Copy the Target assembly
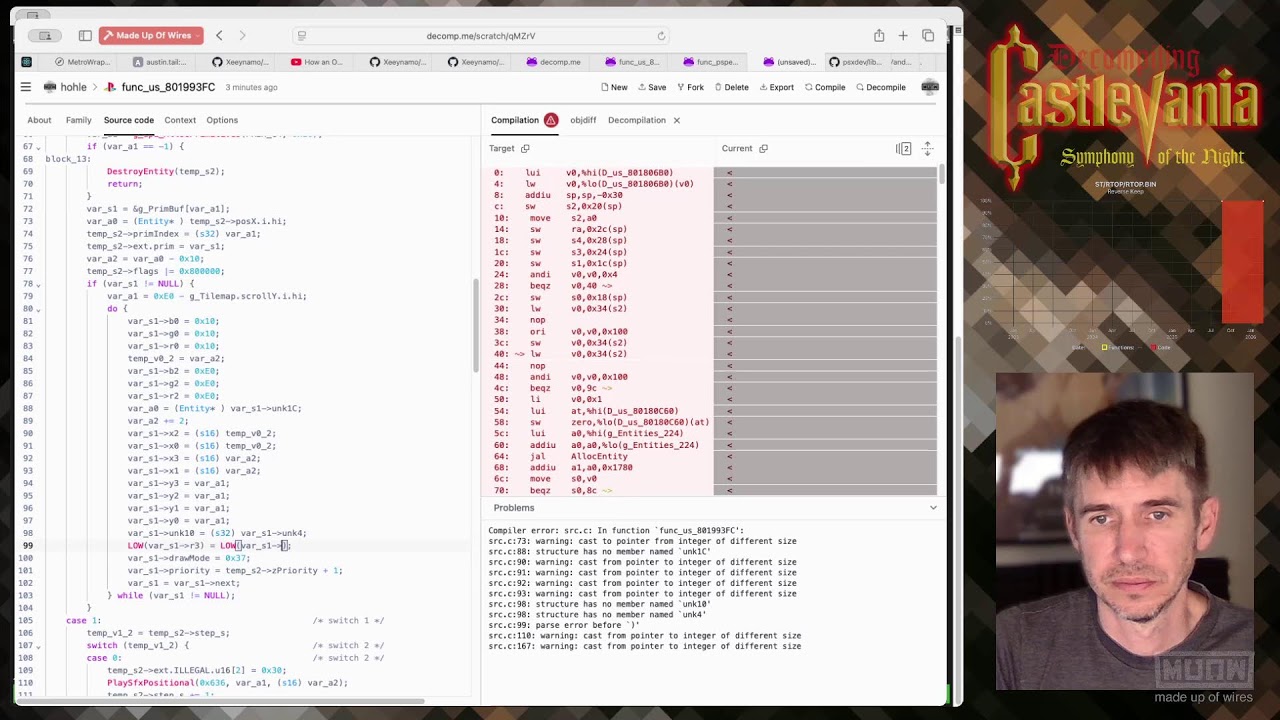The image size is (1280, 720). (x=525, y=148)
